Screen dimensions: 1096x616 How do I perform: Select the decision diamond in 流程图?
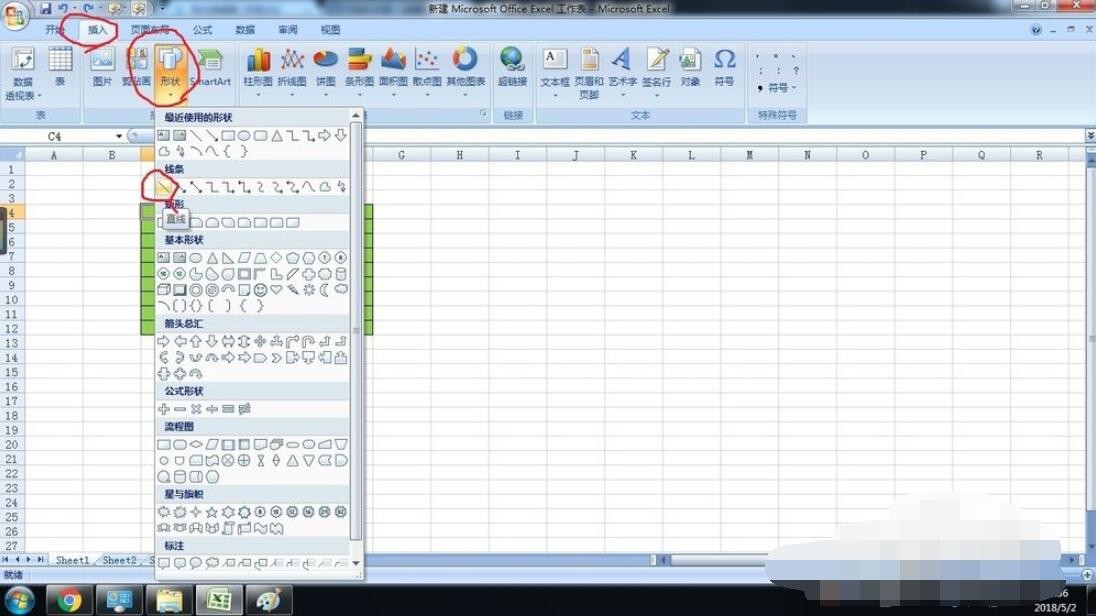tap(196, 444)
